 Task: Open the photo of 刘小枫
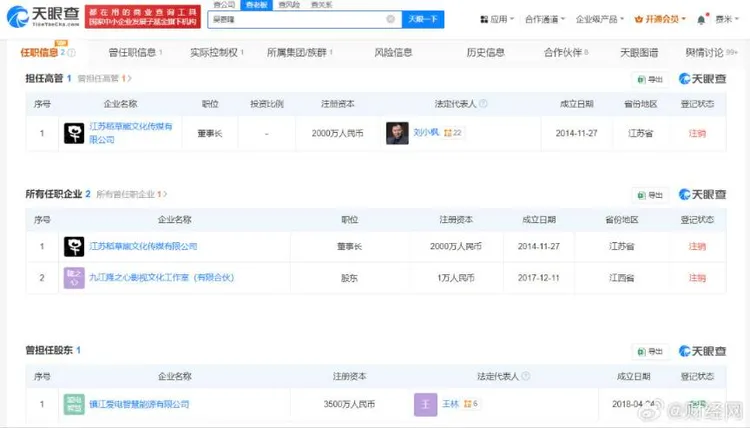pos(397,133)
